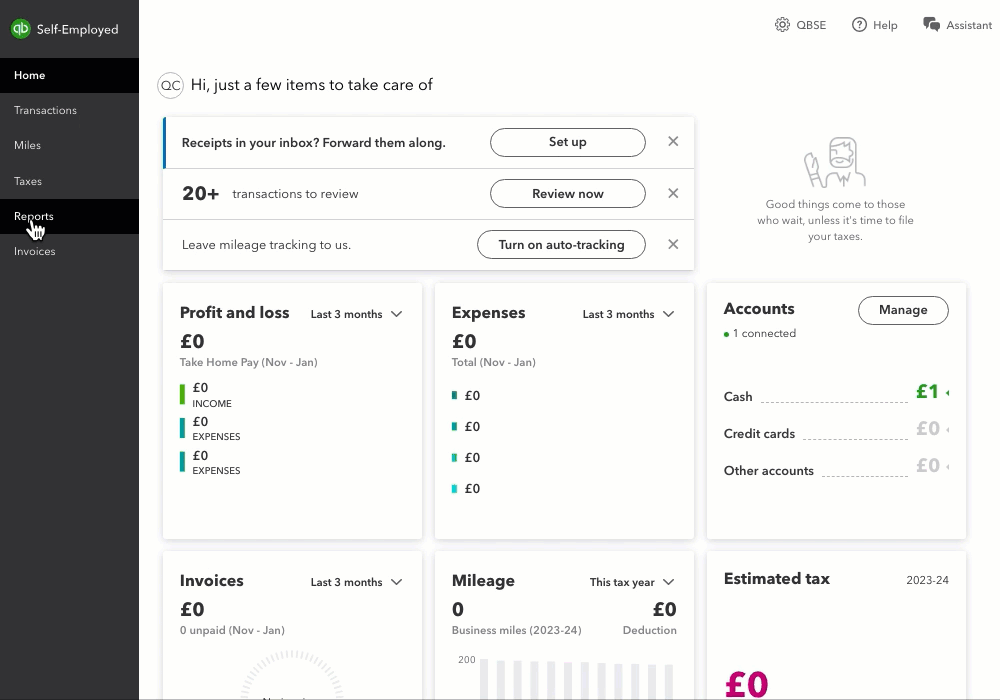Viewport: 1000px width, 700px height.
Task: Click the first Expenses category £0 row
Action: pyautogui.click(x=466, y=395)
